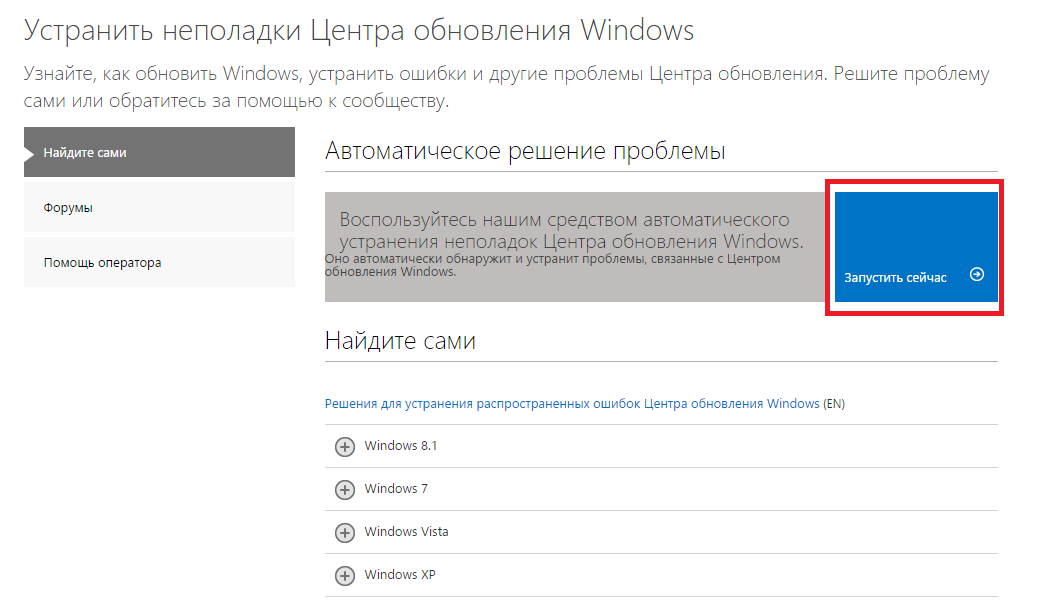1038x613 pixels.
Task: Expand the Windows XP plus icon
Action: (x=344, y=576)
